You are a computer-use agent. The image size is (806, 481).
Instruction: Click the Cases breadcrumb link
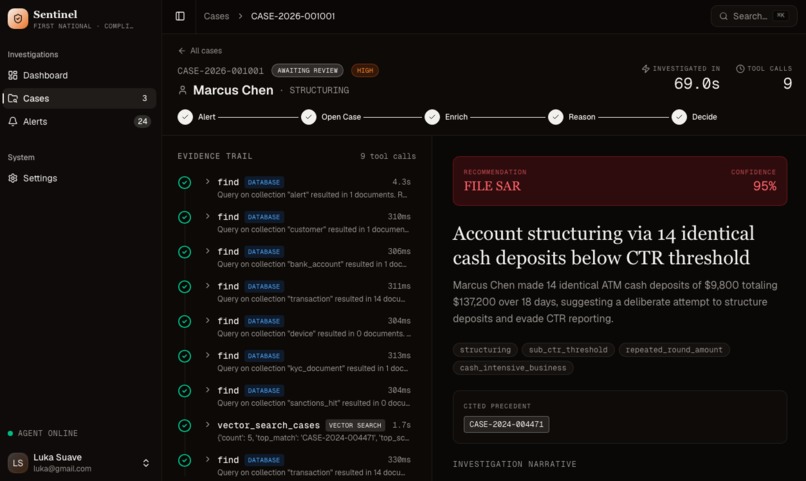tap(216, 16)
